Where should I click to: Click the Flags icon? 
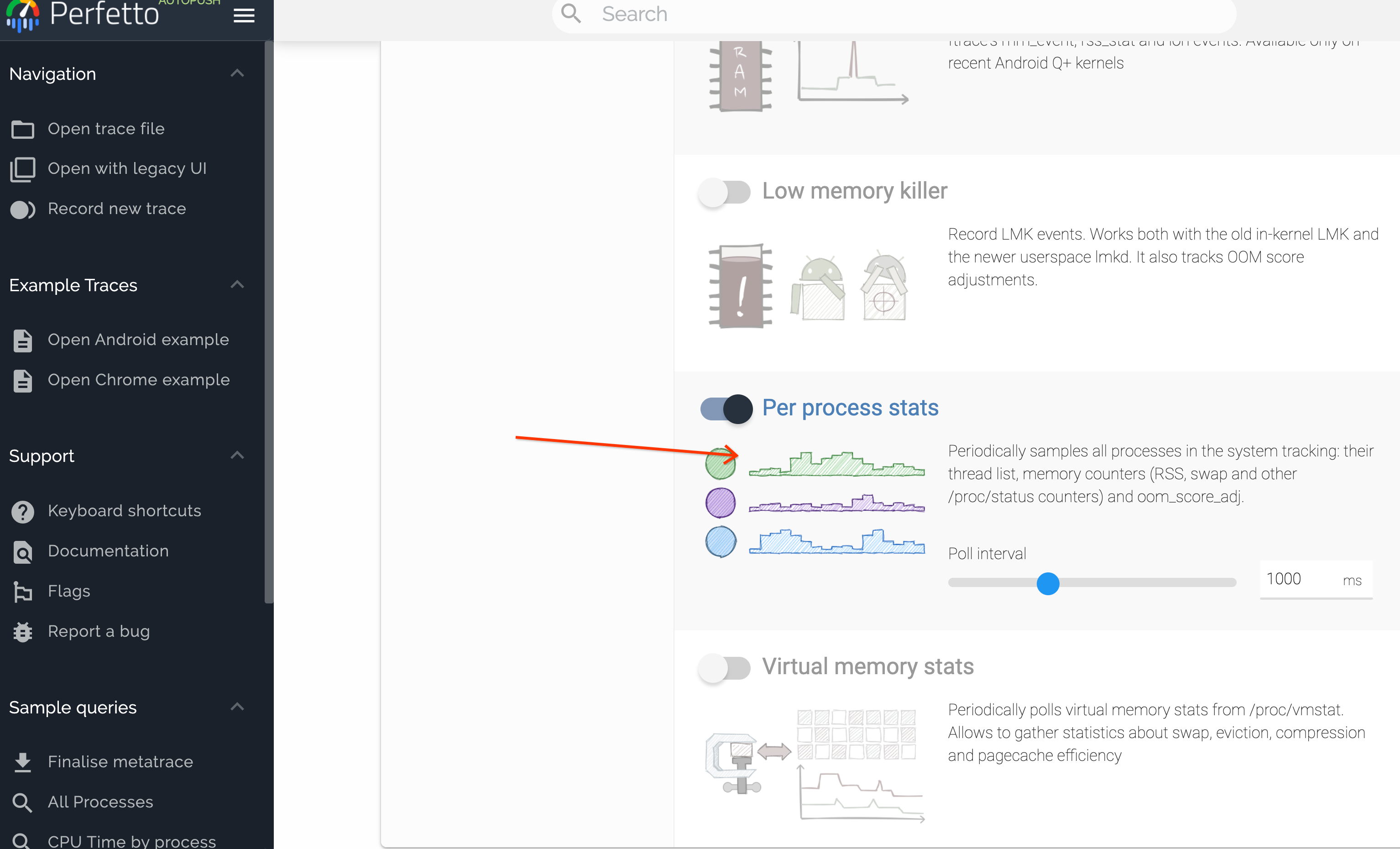(x=23, y=591)
